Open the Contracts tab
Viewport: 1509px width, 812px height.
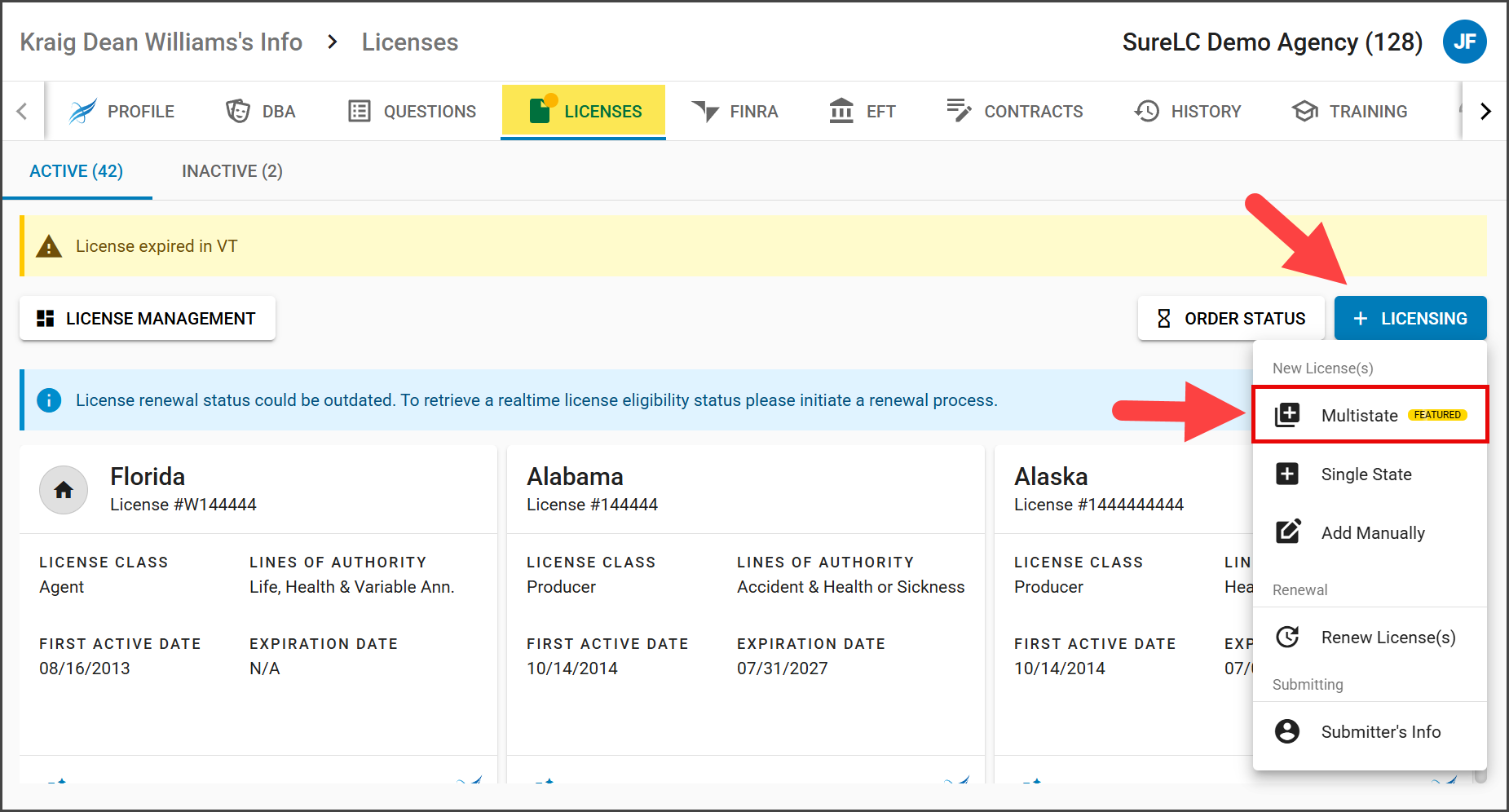pyautogui.click(x=1014, y=111)
